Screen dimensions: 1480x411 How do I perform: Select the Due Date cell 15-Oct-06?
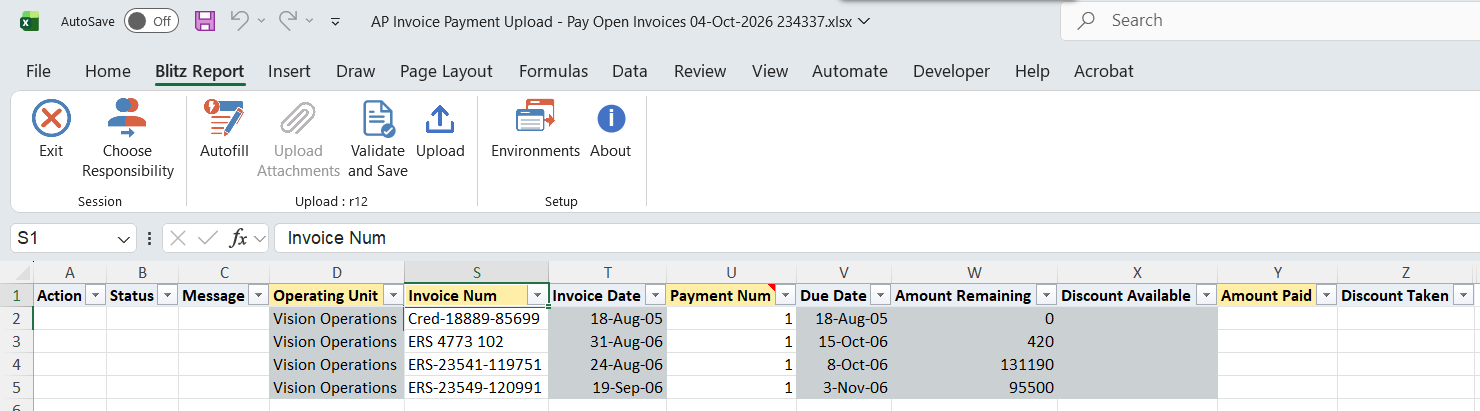844,342
